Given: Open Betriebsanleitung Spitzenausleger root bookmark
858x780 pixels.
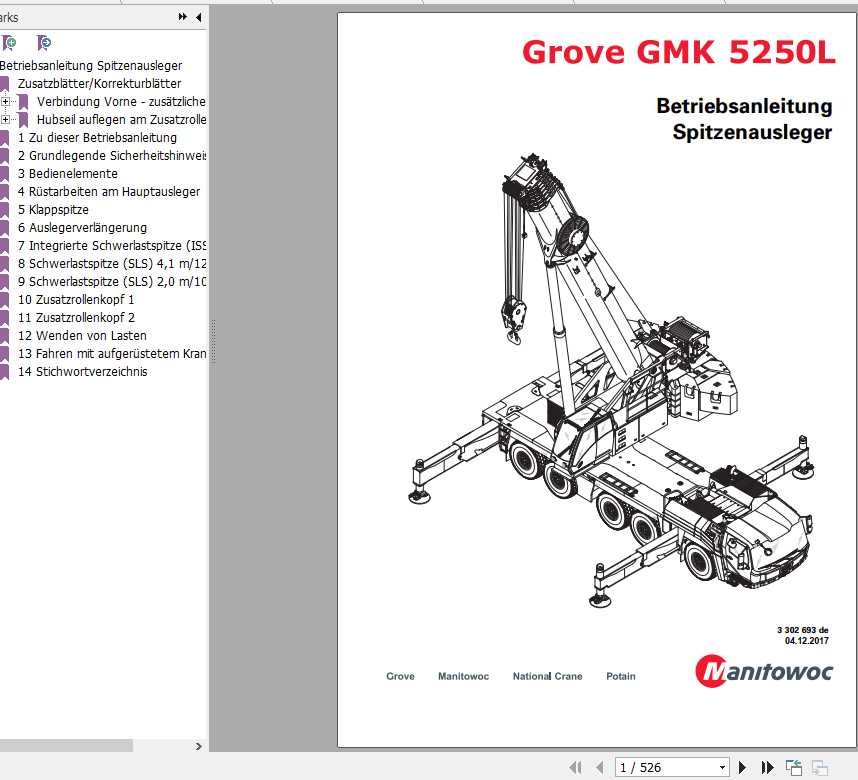Looking at the screenshot, I should coord(91,66).
